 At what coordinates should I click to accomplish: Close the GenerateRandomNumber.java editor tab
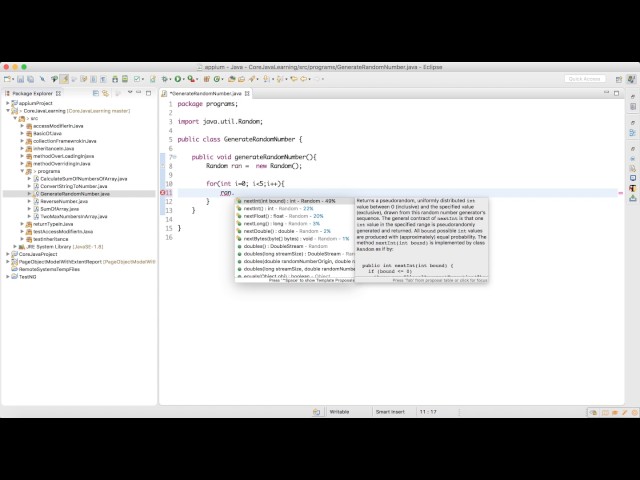(247, 93)
